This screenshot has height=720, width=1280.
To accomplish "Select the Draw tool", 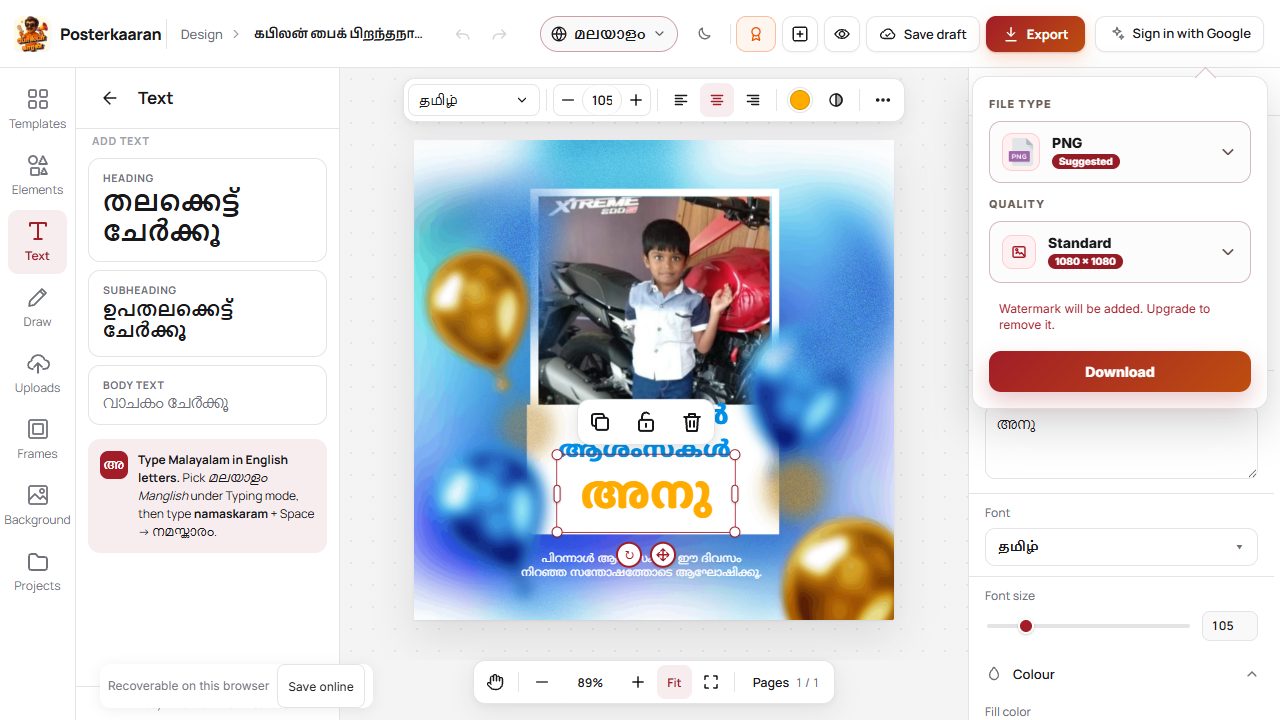I will tap(37, 308).
